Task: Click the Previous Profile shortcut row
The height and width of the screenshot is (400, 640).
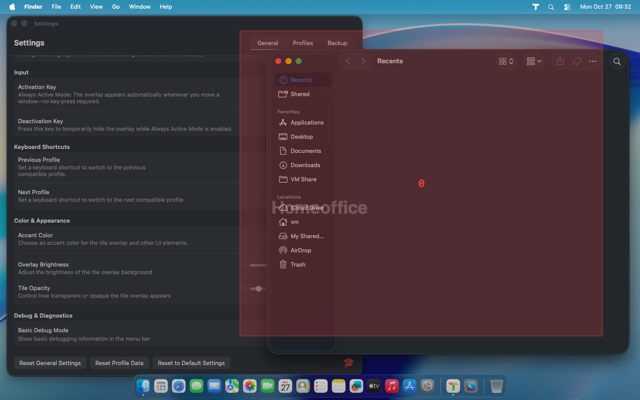Action: pos(140,167)
